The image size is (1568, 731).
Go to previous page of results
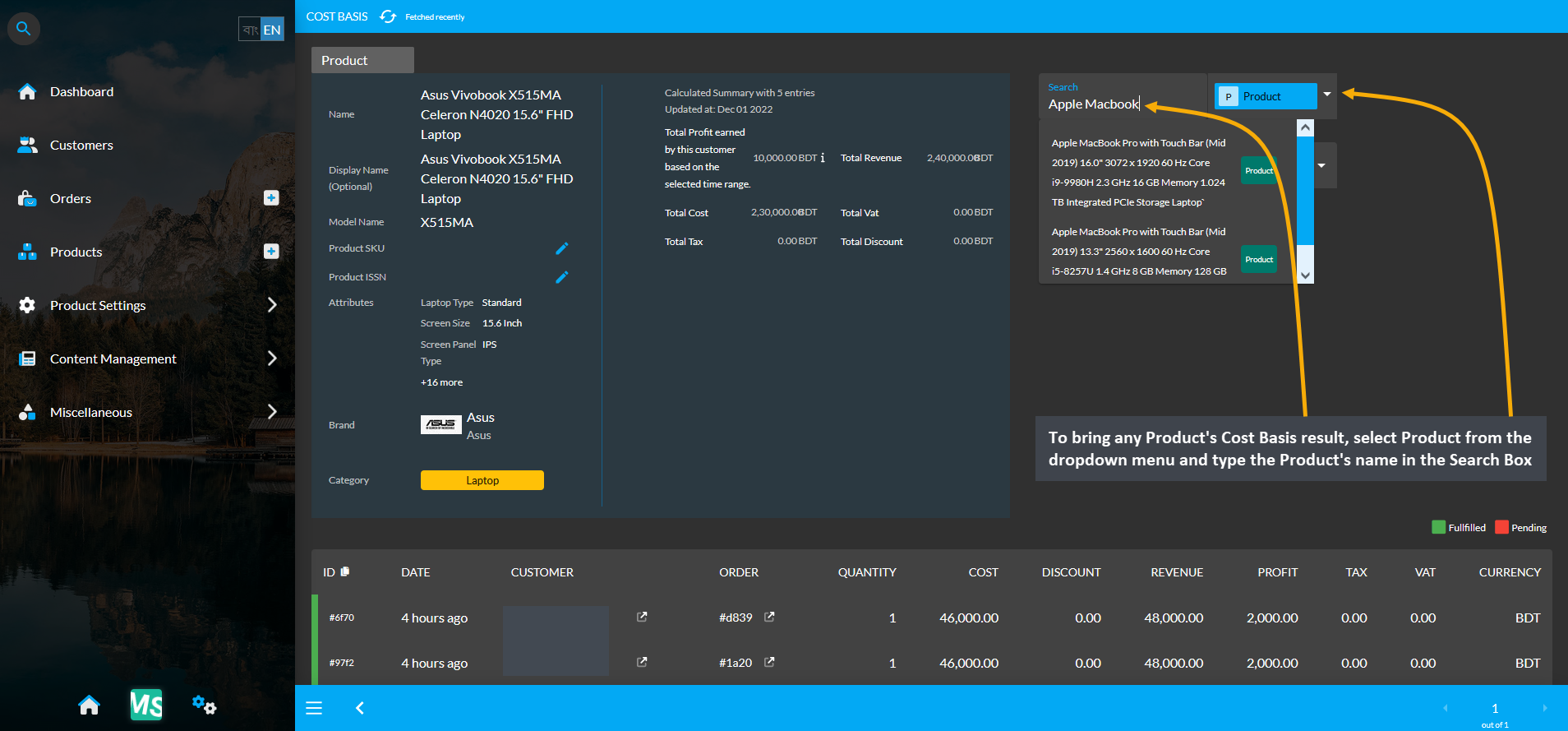pyautogui.click(x=1445, y=708)
